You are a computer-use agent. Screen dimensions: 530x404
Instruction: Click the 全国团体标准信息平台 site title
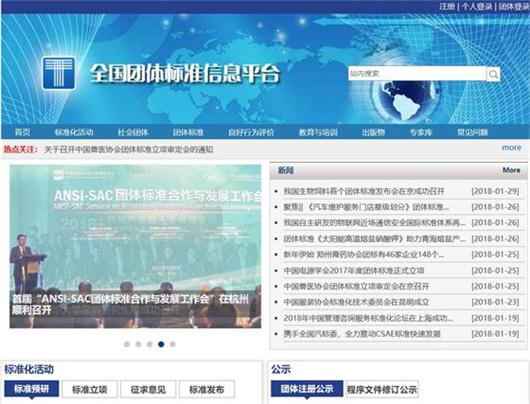[185, 73]
